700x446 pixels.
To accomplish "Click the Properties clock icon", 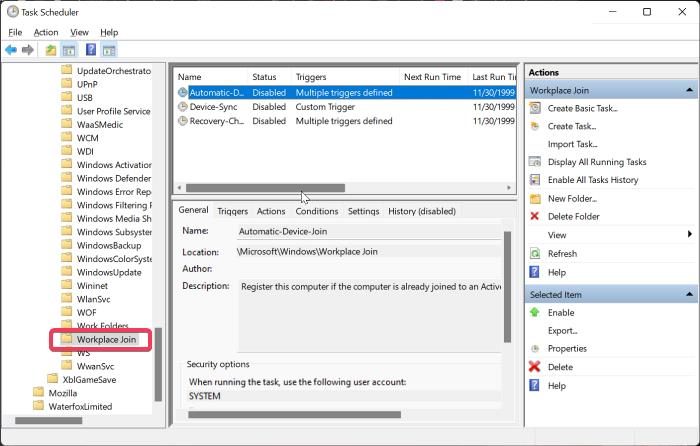I will point(535,349).
